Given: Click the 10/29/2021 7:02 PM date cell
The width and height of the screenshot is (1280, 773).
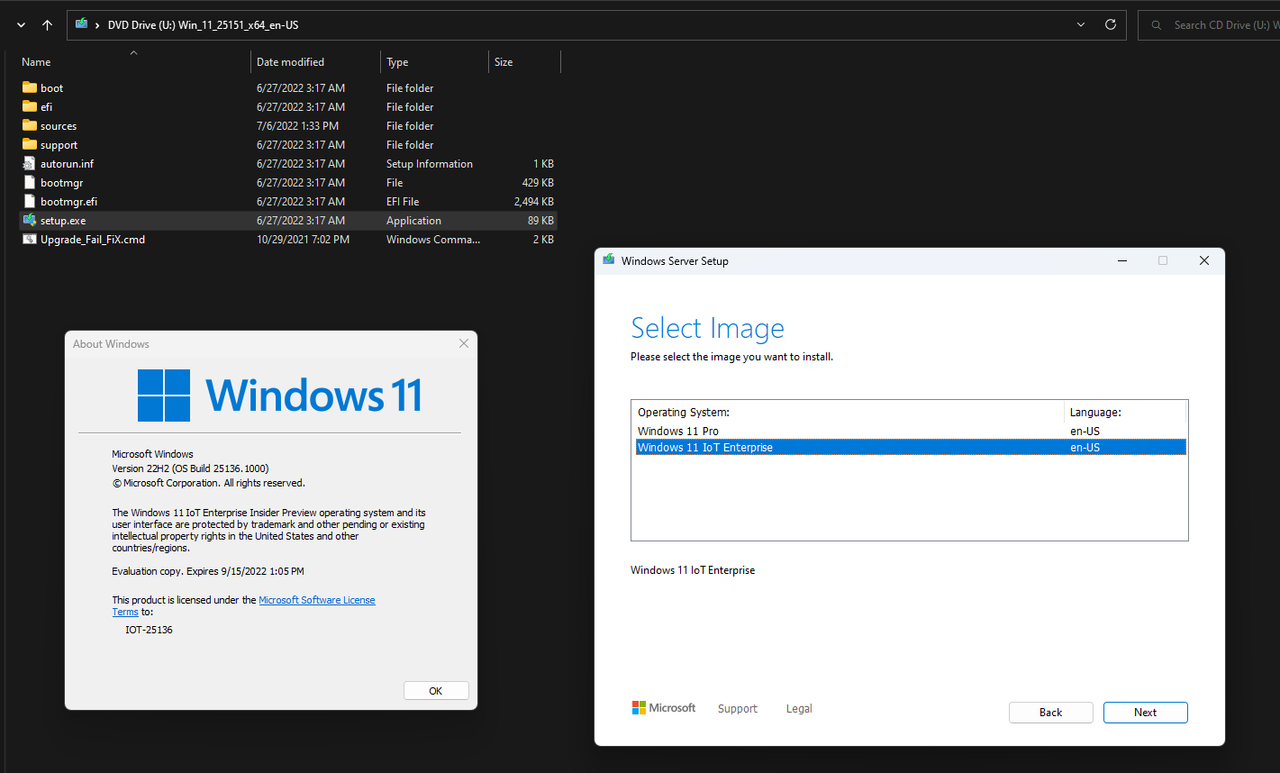Looking at the screenshot, I should tap(303, 240).
